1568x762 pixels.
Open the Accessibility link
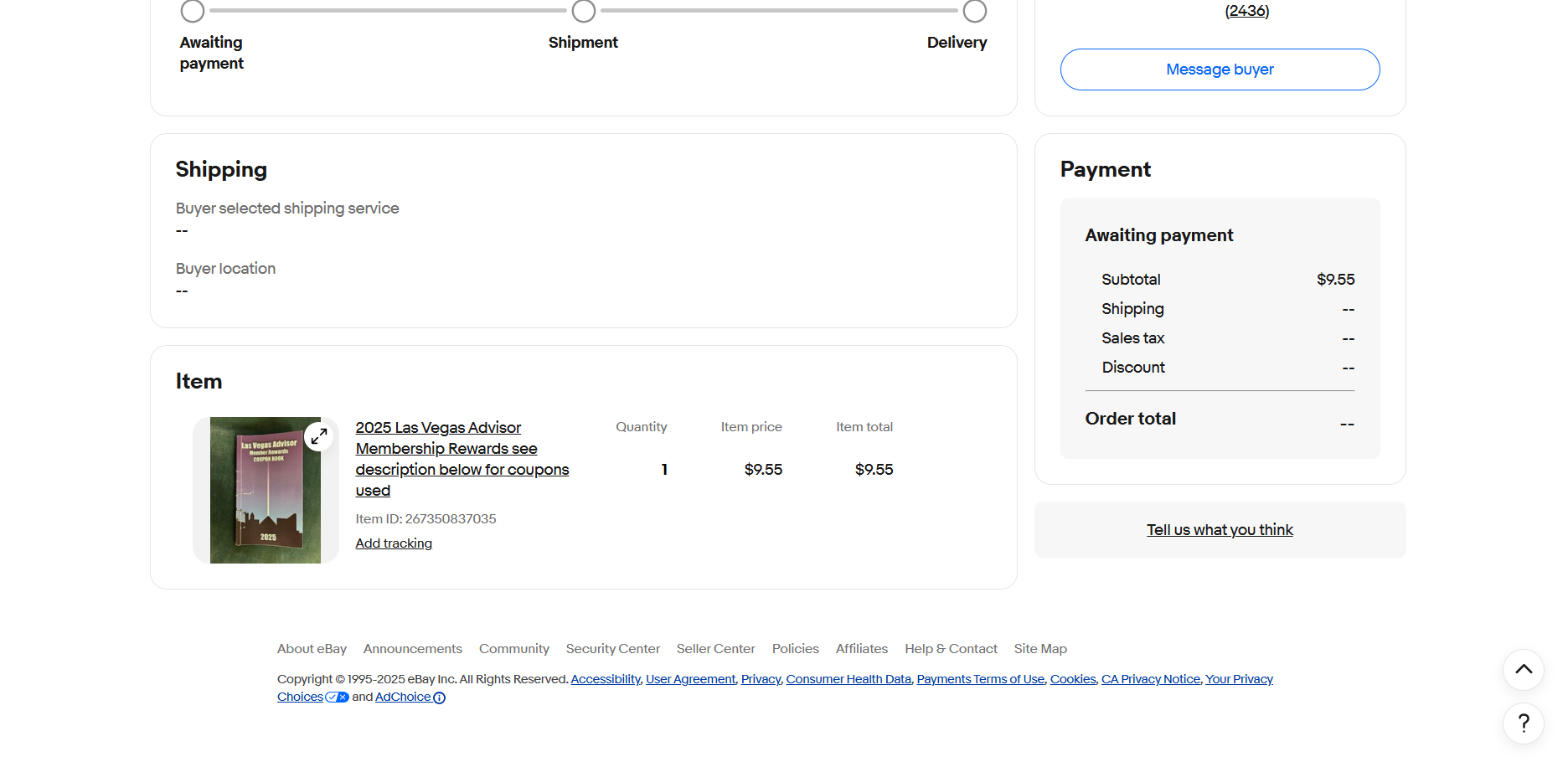tap(606, 679)
